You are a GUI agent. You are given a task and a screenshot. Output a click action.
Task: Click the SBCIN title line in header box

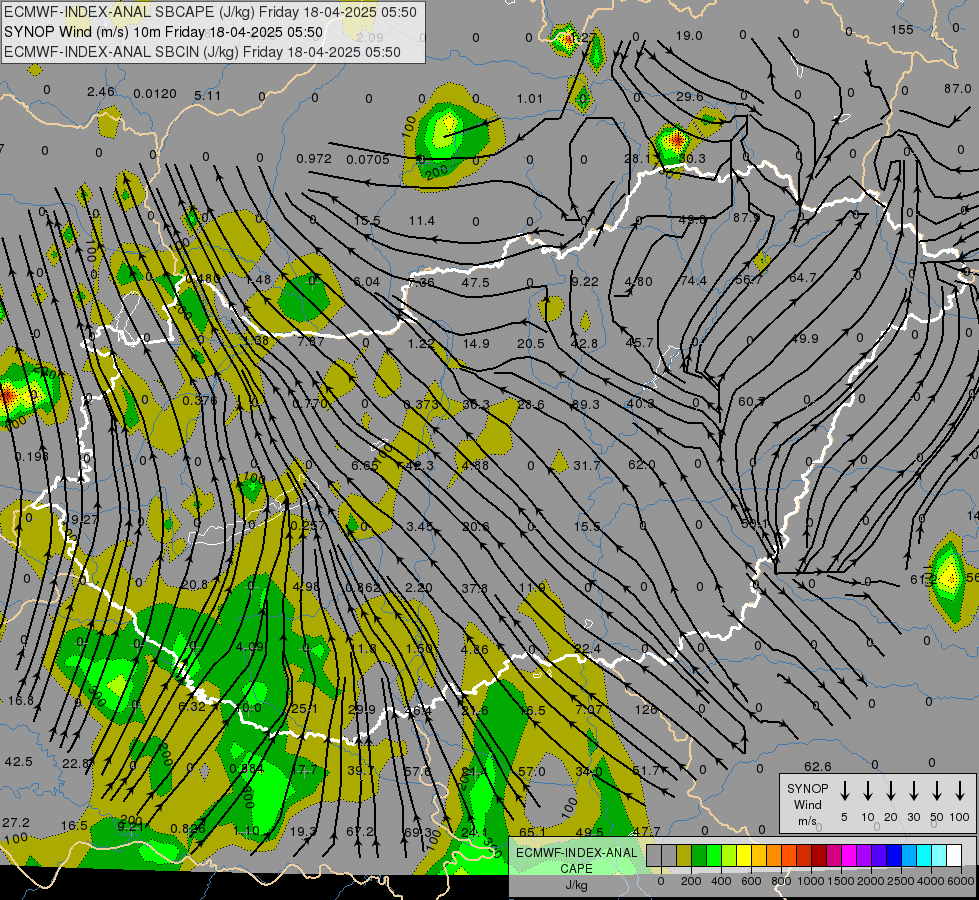pos(202,52)
